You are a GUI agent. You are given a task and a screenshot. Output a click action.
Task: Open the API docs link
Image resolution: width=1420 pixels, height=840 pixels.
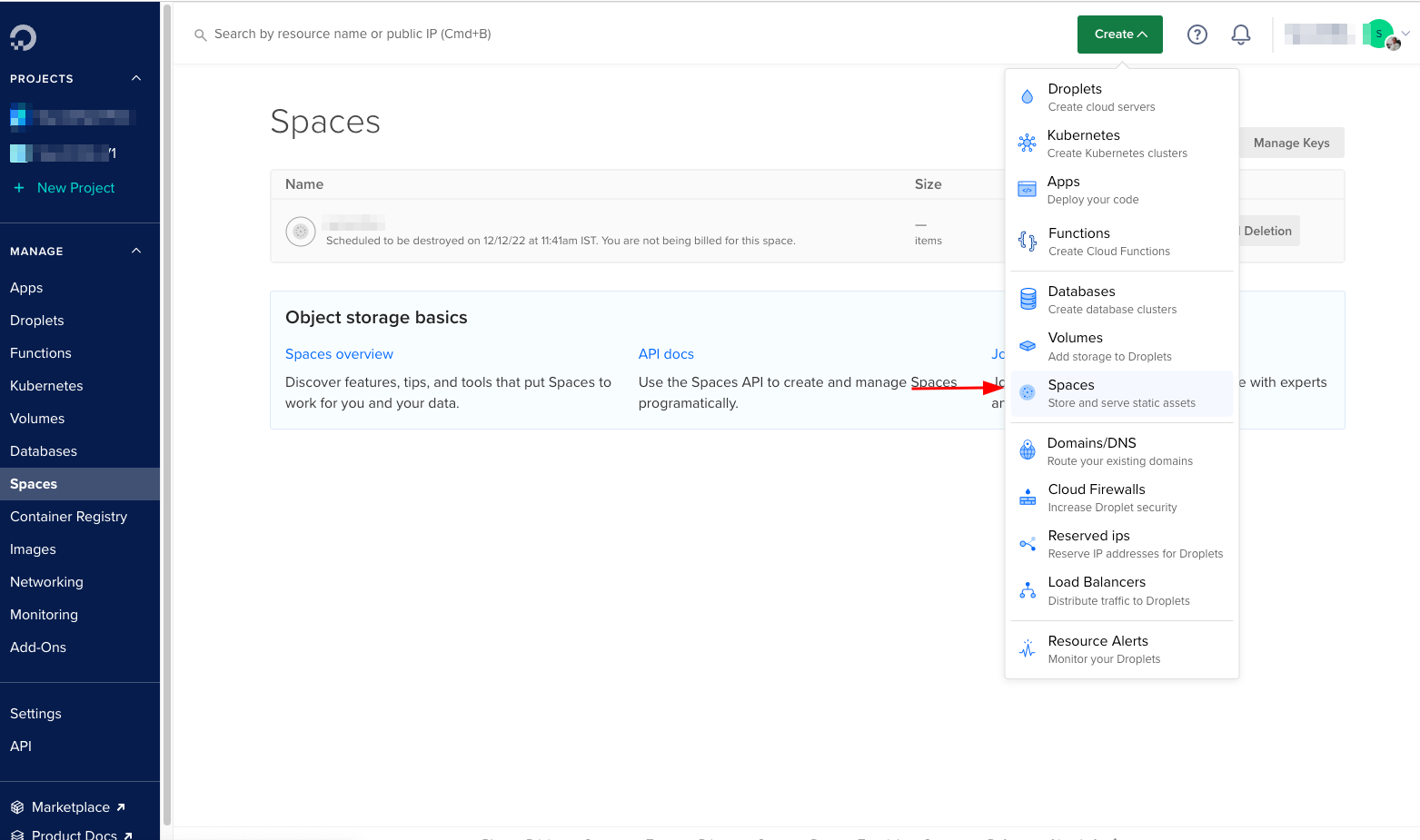coord(666,354)
